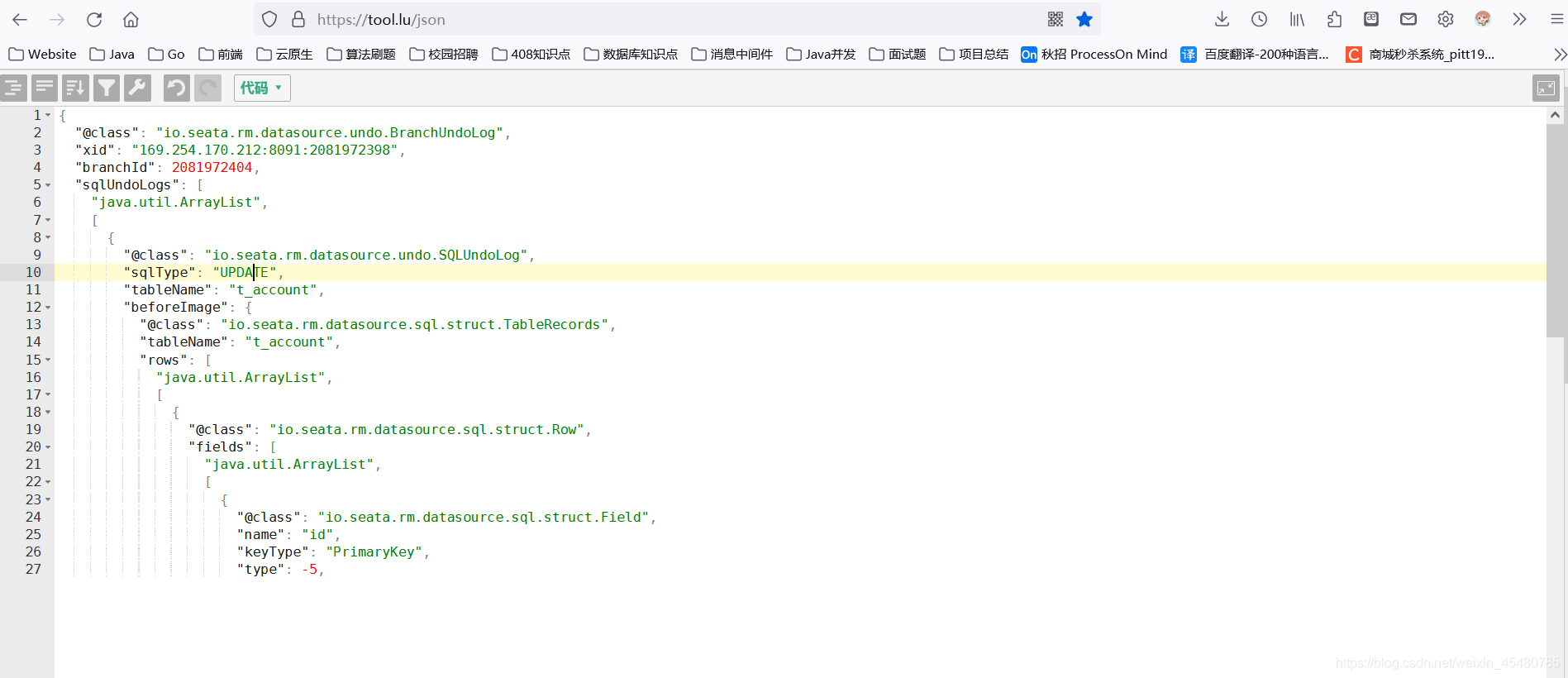Open the 408知识点 bookmark folder
The width and height of the screenshot is (1568, 678).
tap(531, 55)
